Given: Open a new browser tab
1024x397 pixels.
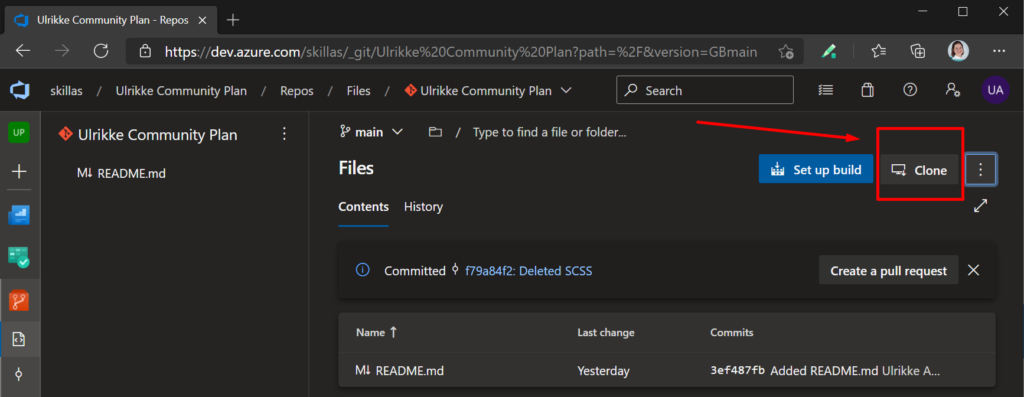Looking at the screenshot, I should click(233, 20).
